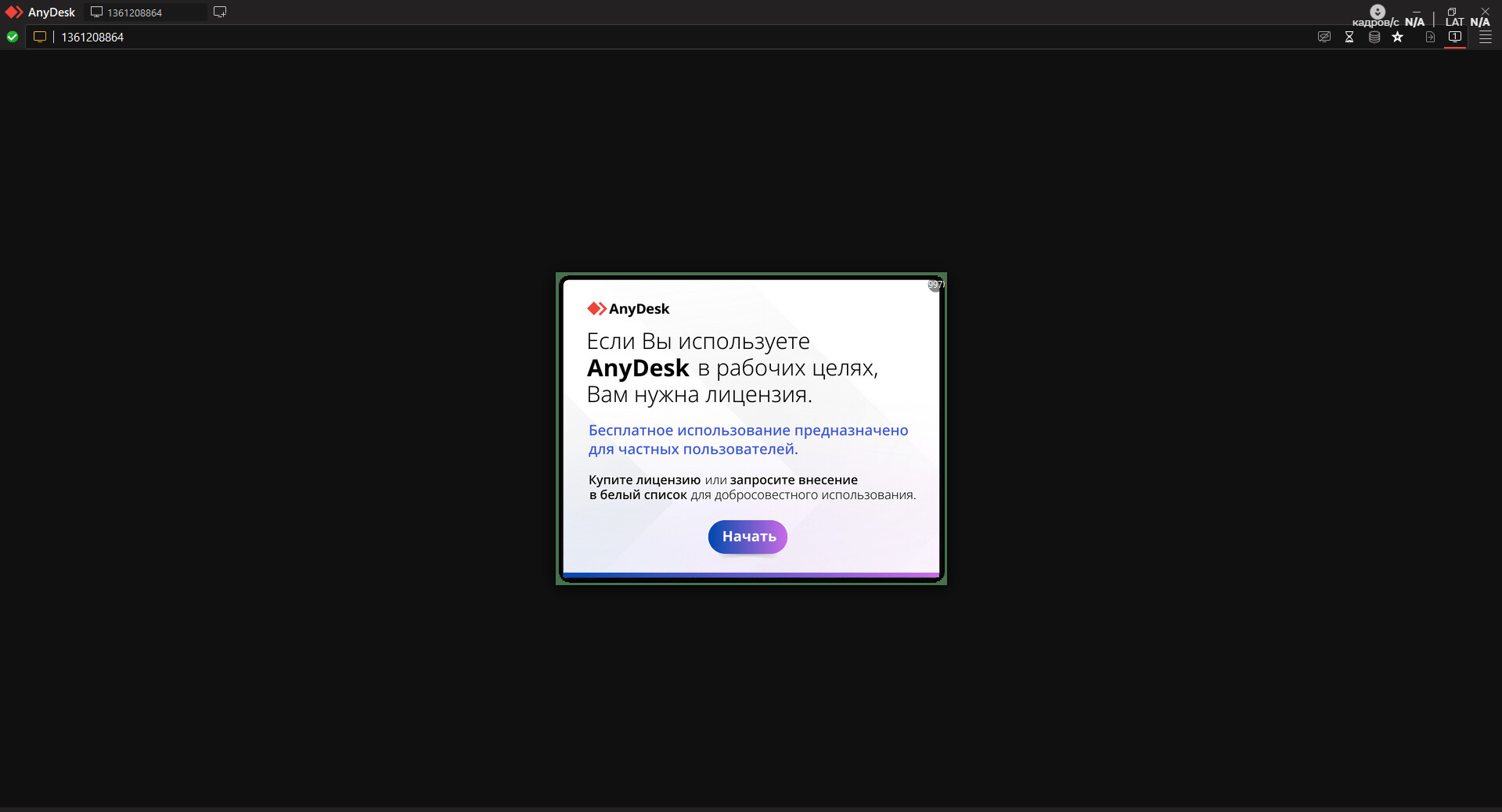Click the AnyDesk logo tab
The height and width of the screenshot is (812, 1502).
[41, 13]
